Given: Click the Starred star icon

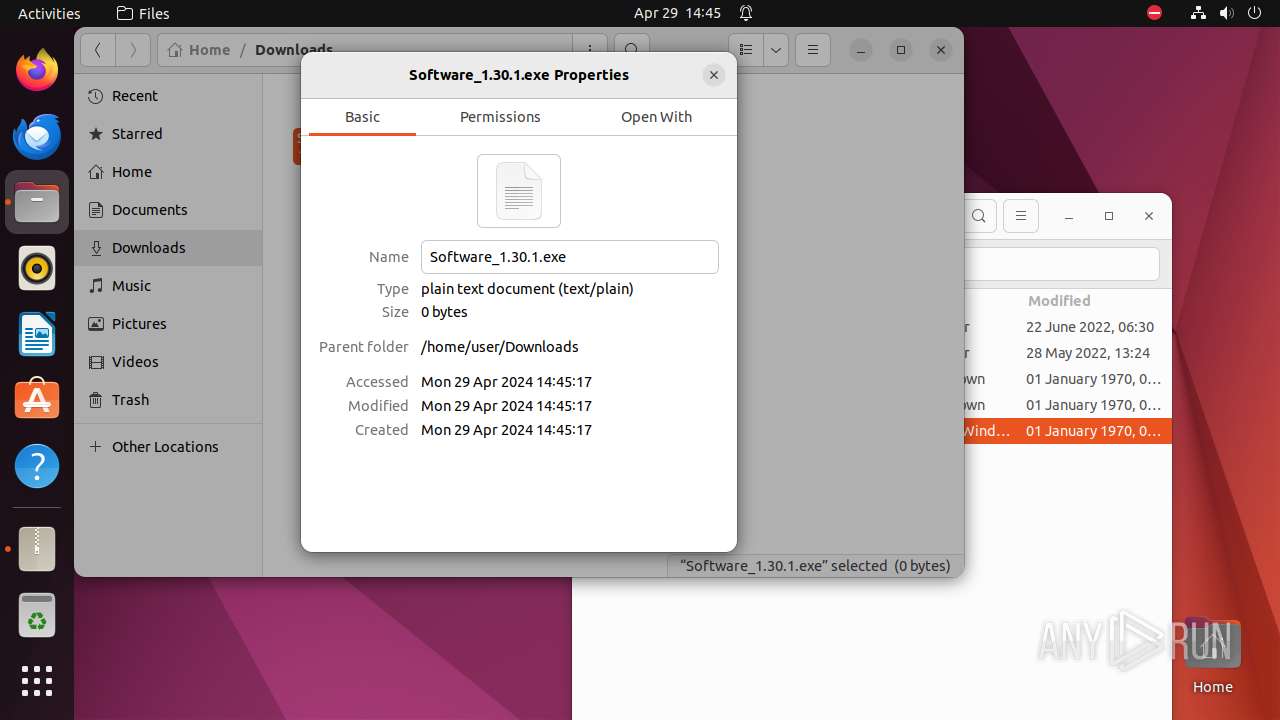Looking at the screenshot, I should pyautogui.click(x=96, y=134).
